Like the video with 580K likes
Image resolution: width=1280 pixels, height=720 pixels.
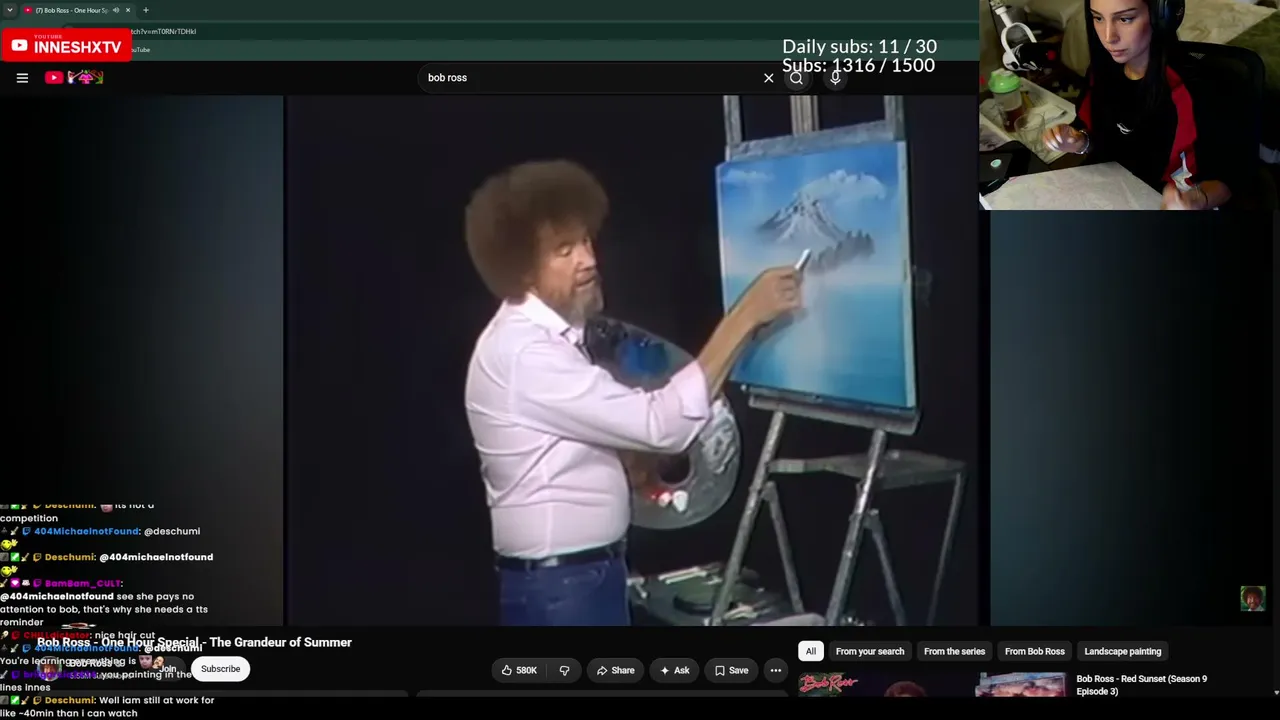[x=520, y=670]
